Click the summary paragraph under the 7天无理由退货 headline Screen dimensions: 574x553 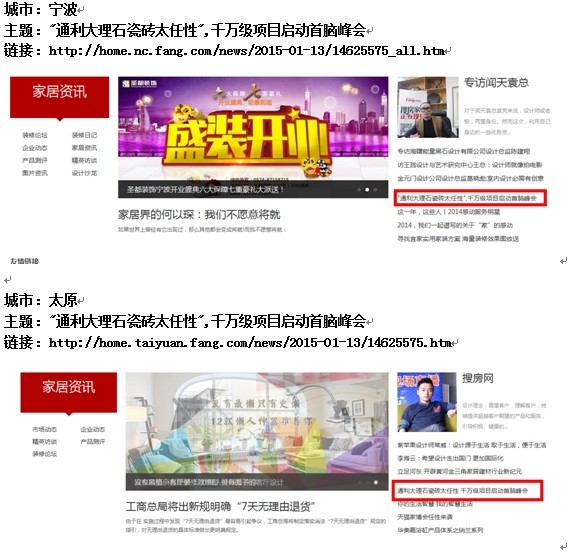[x=256, y=525]
